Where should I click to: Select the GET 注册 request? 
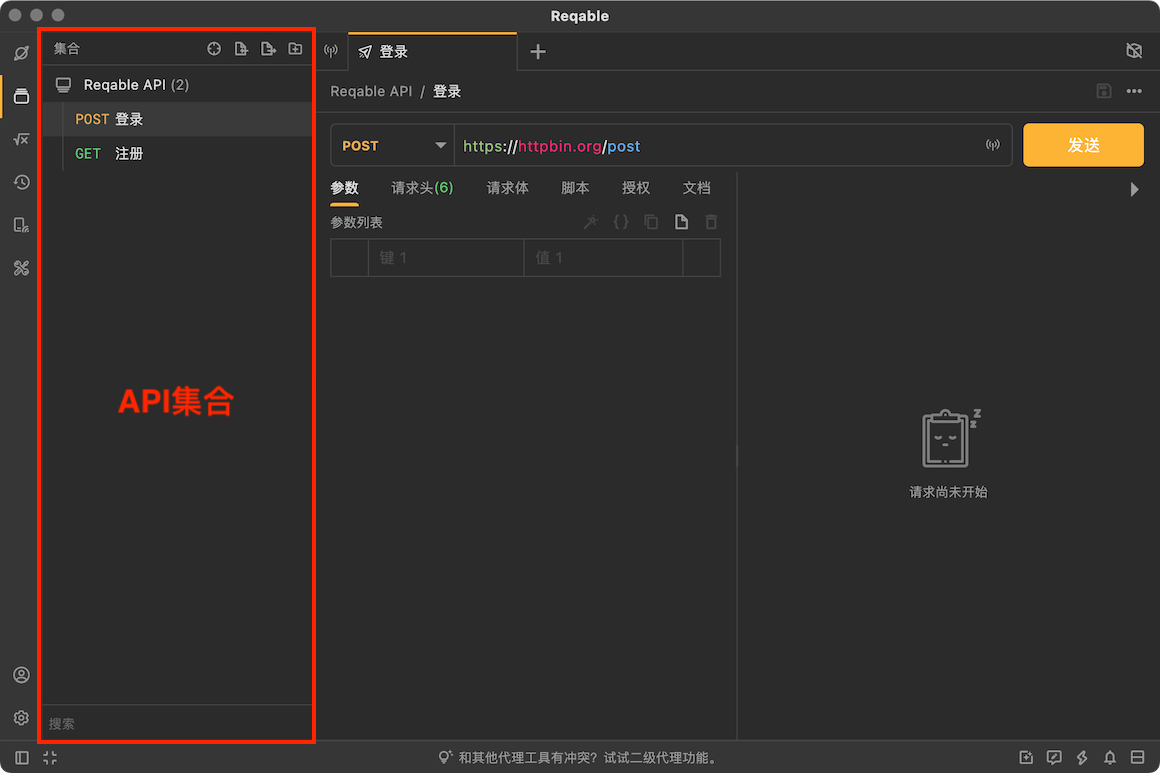pos(178,154)
